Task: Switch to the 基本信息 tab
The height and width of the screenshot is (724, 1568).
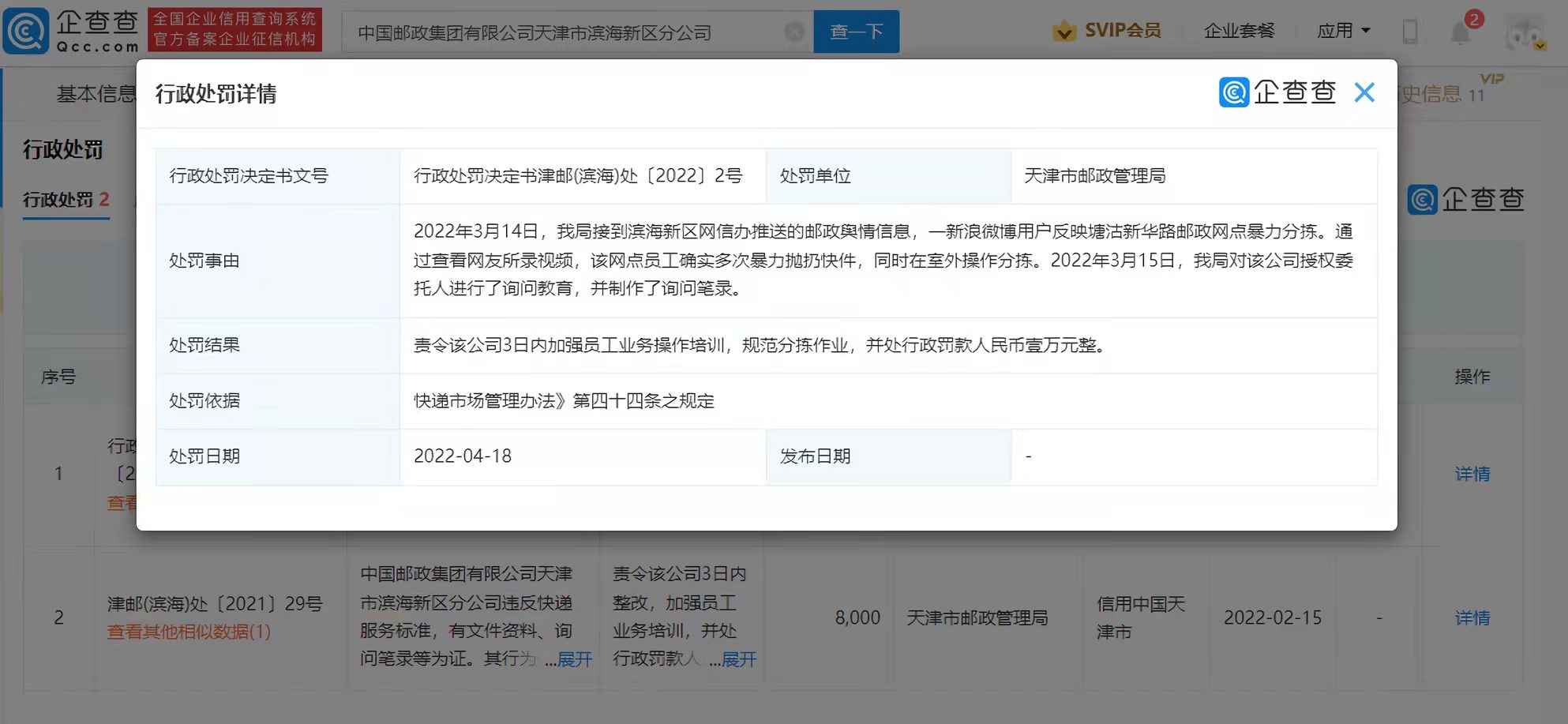Action: 95,94
